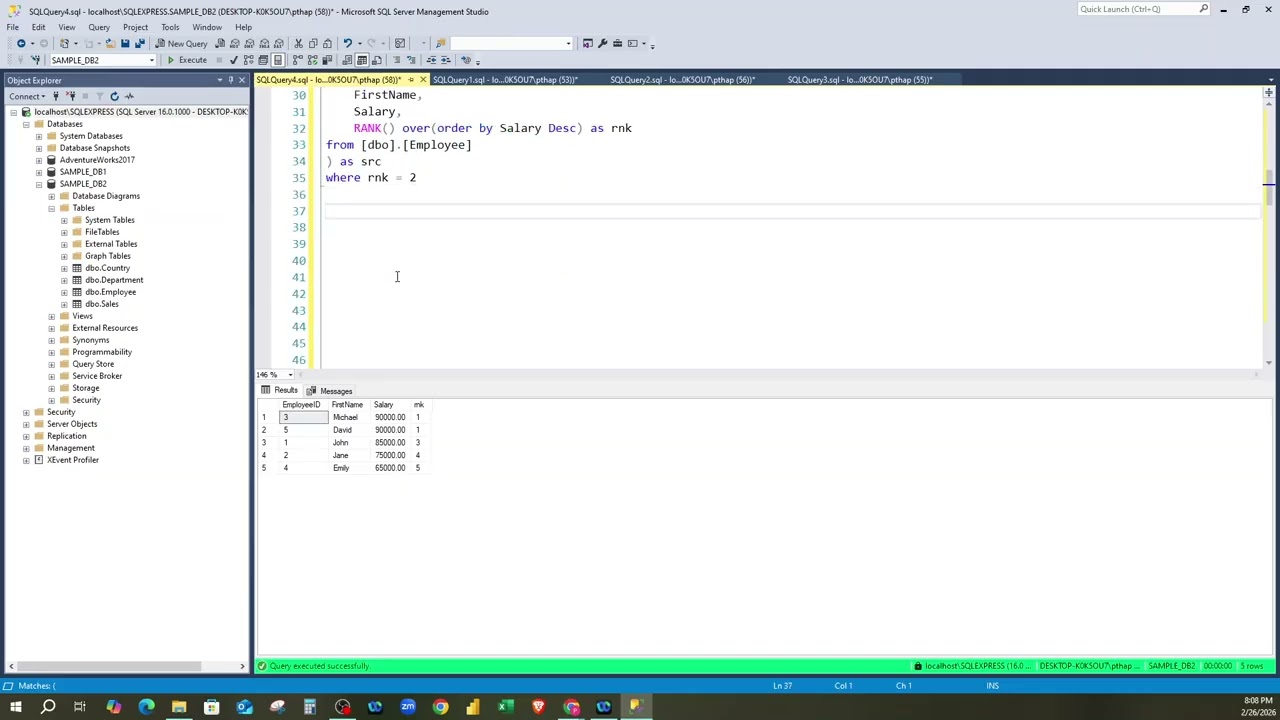The width and height of the screenshot is (1280, 720).
Task: Open the Query menu
Action: tap(99, 27)
